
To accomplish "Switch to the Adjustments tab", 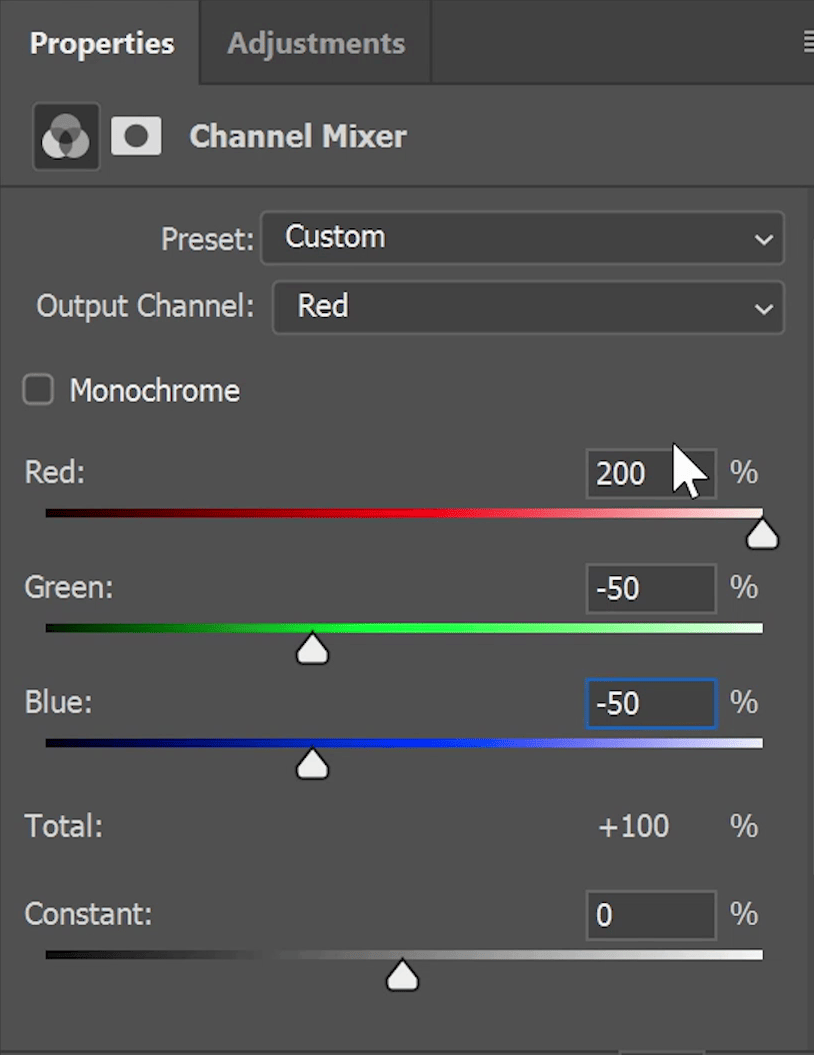I will tap(316, 43).
